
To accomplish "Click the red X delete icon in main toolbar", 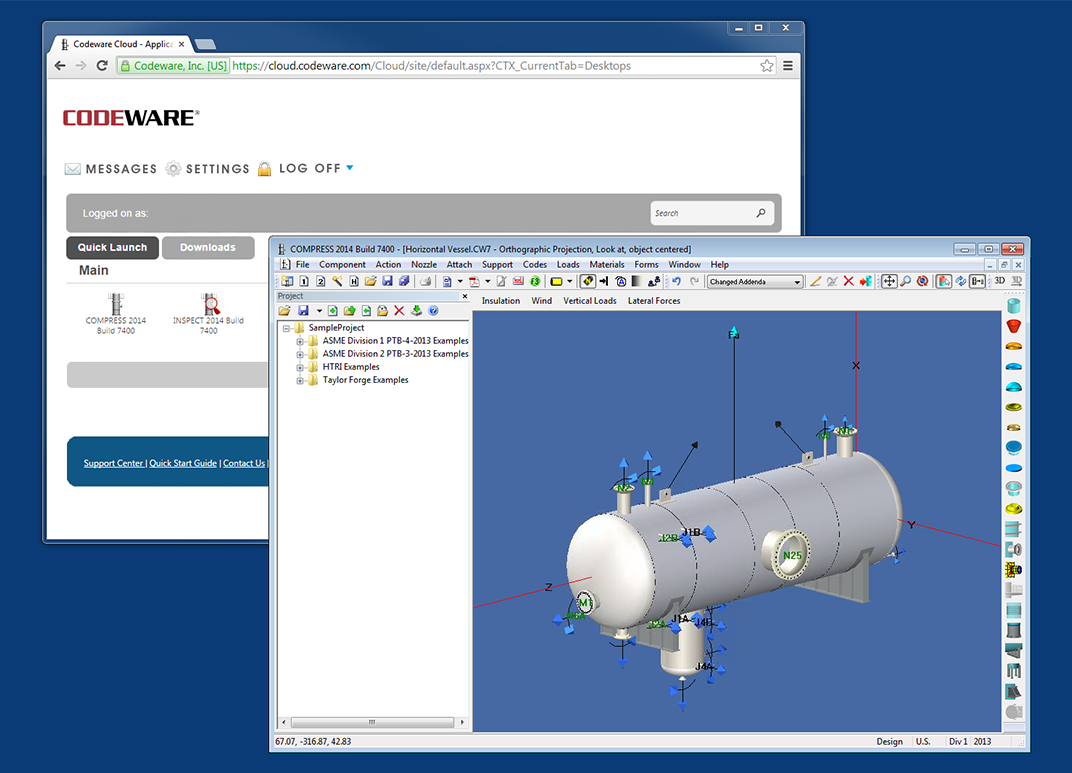I will click(848, 281).
